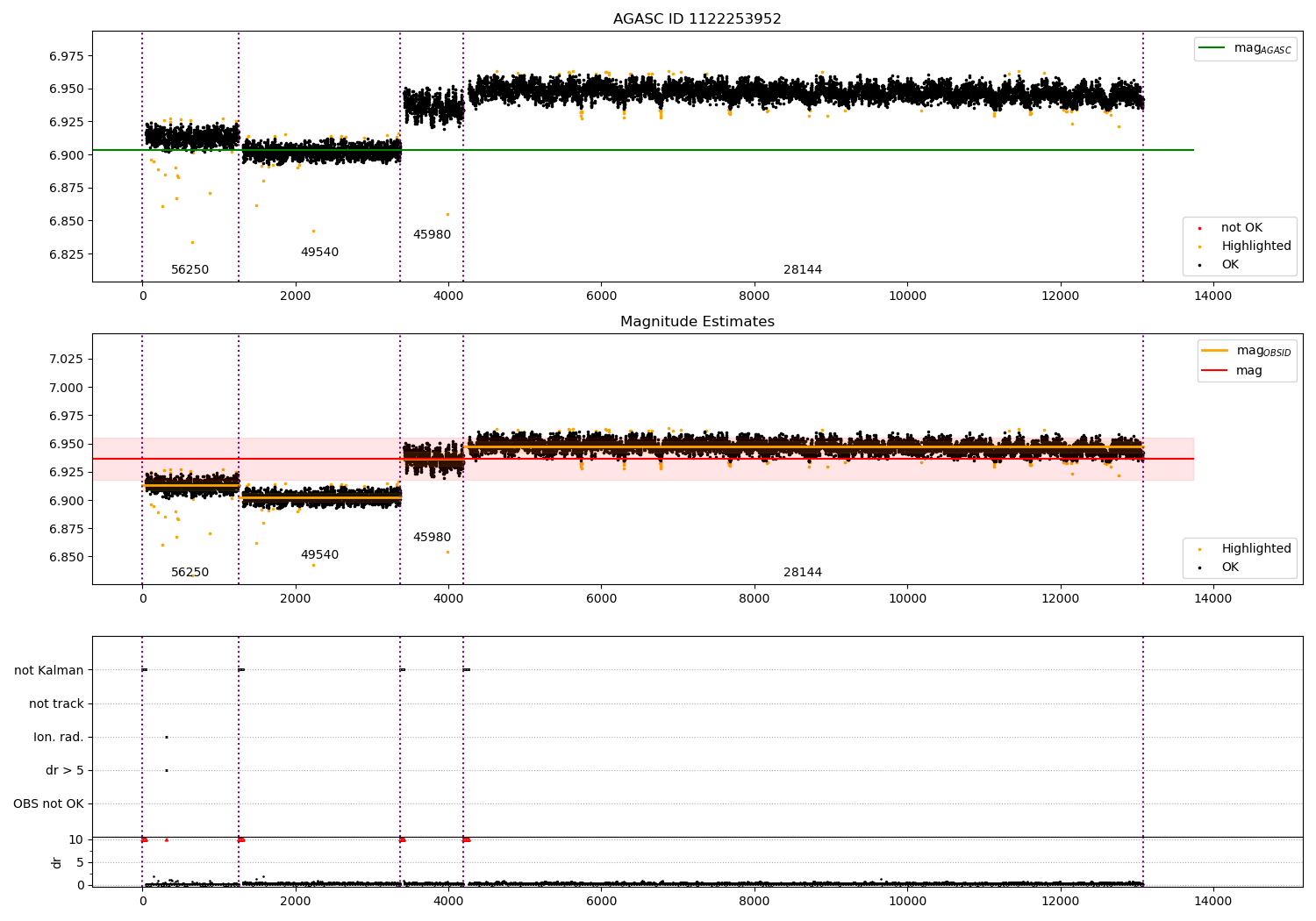Click the "not Kalman" axis label

coord(49,670)
